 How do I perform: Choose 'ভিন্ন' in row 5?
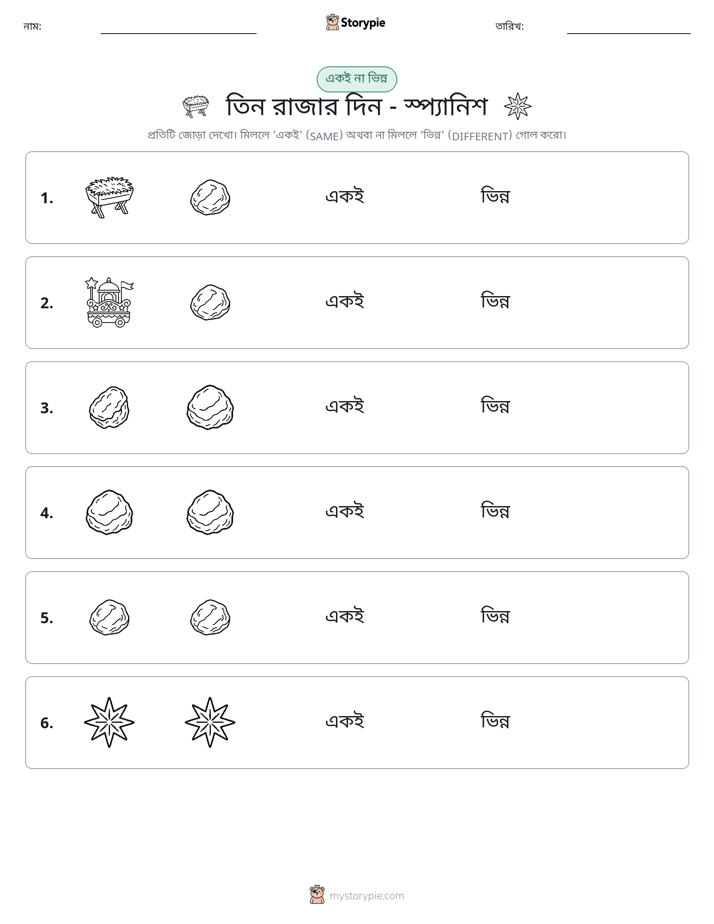[x=495, y=616]
